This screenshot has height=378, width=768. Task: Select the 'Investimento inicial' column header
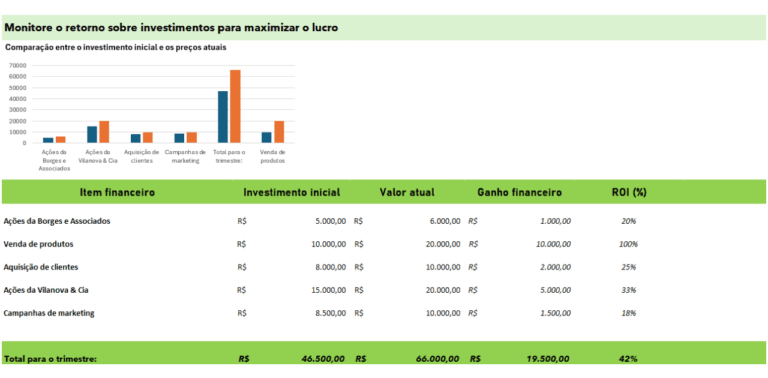click(x=292, y=192)
